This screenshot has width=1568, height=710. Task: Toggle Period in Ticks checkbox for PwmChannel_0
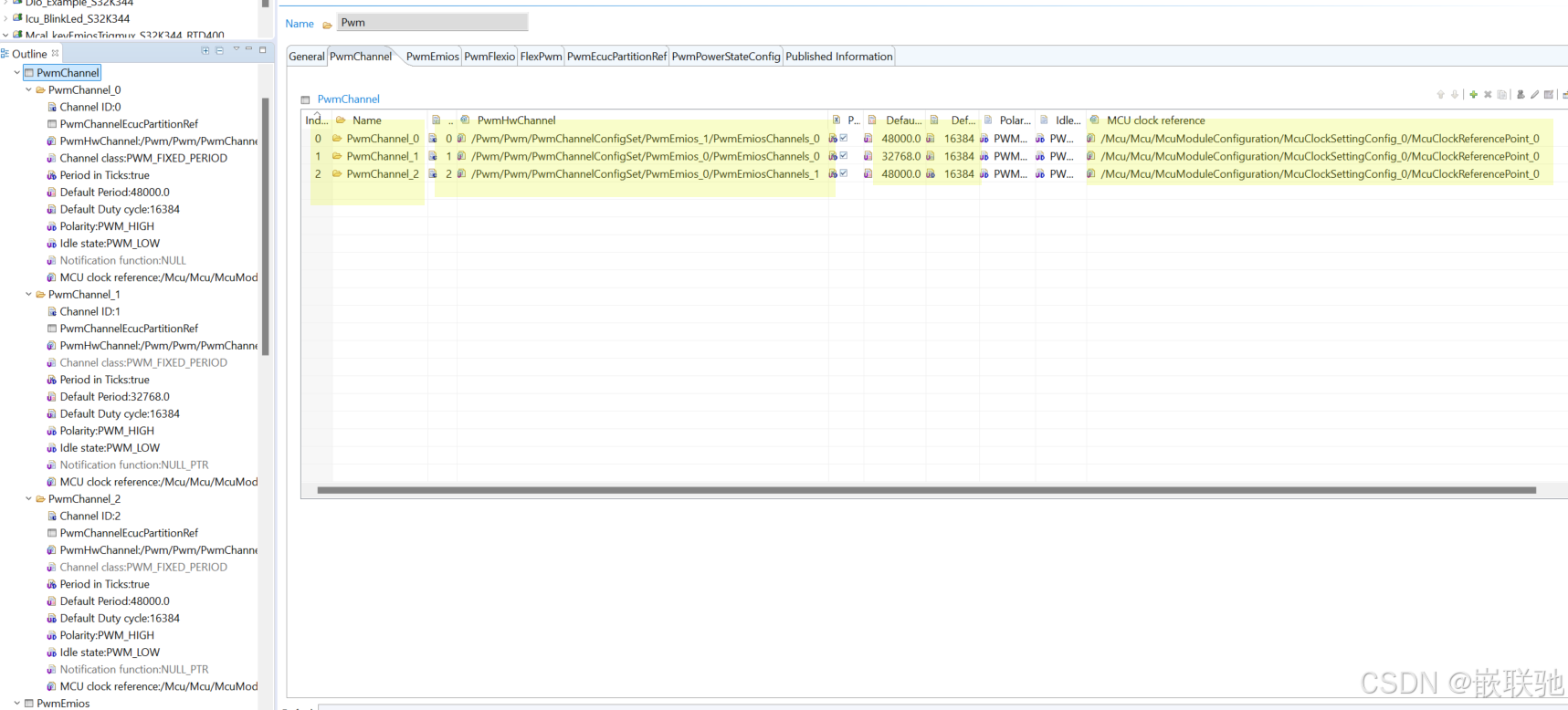844,139
